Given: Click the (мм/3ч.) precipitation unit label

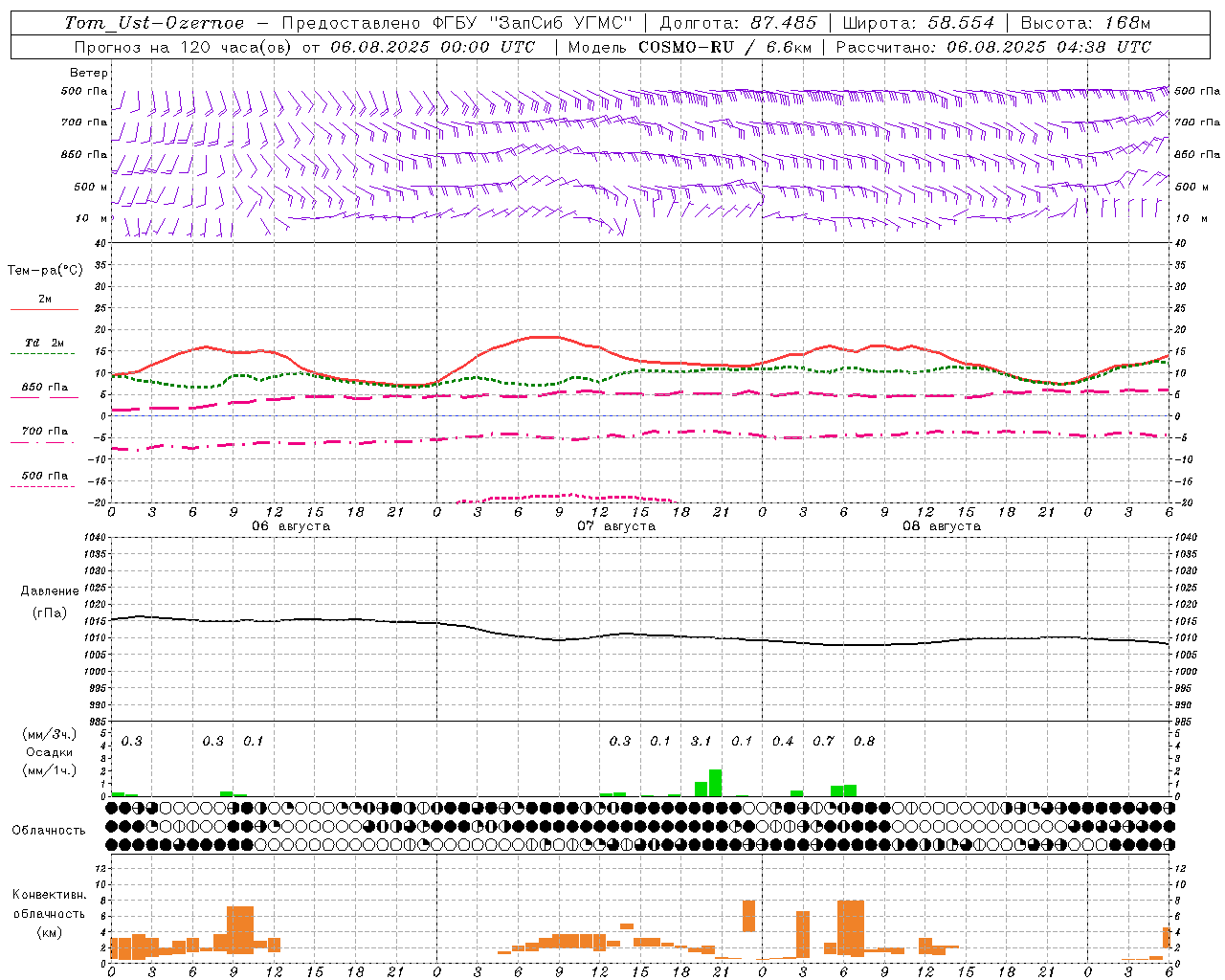Looking at the screenshot, I should pyautogui.click(x=50, y=735).
